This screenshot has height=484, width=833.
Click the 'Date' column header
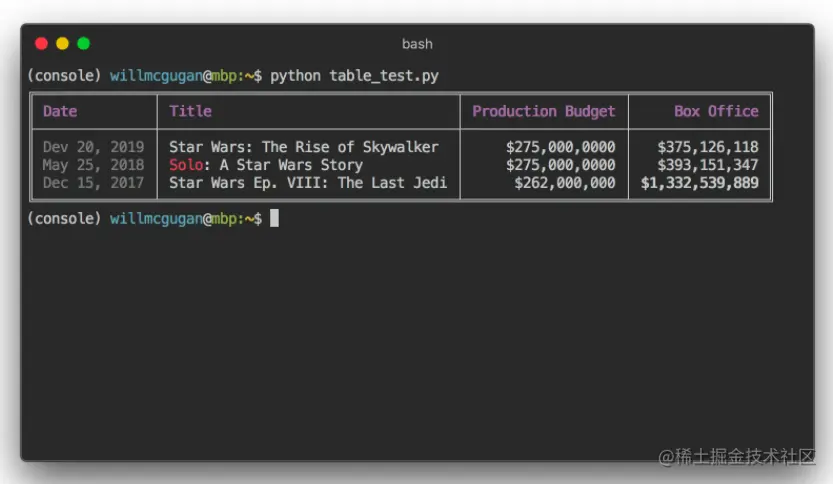tap(60, 111)
